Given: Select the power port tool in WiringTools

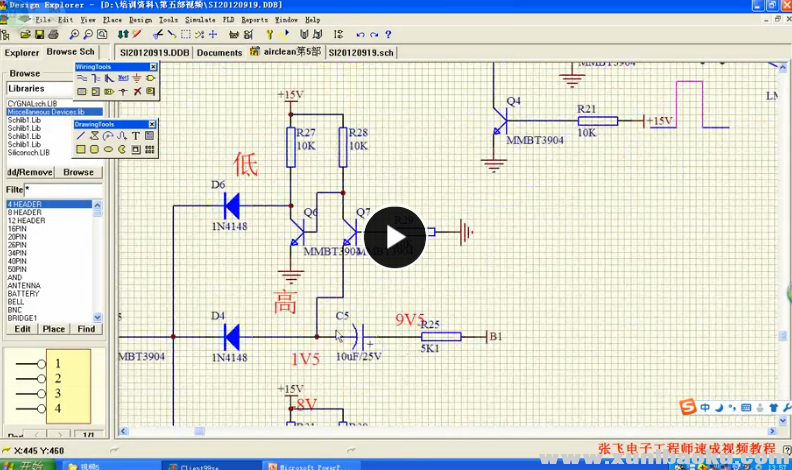Looking at the screenshot, I should tap(137, 78).
